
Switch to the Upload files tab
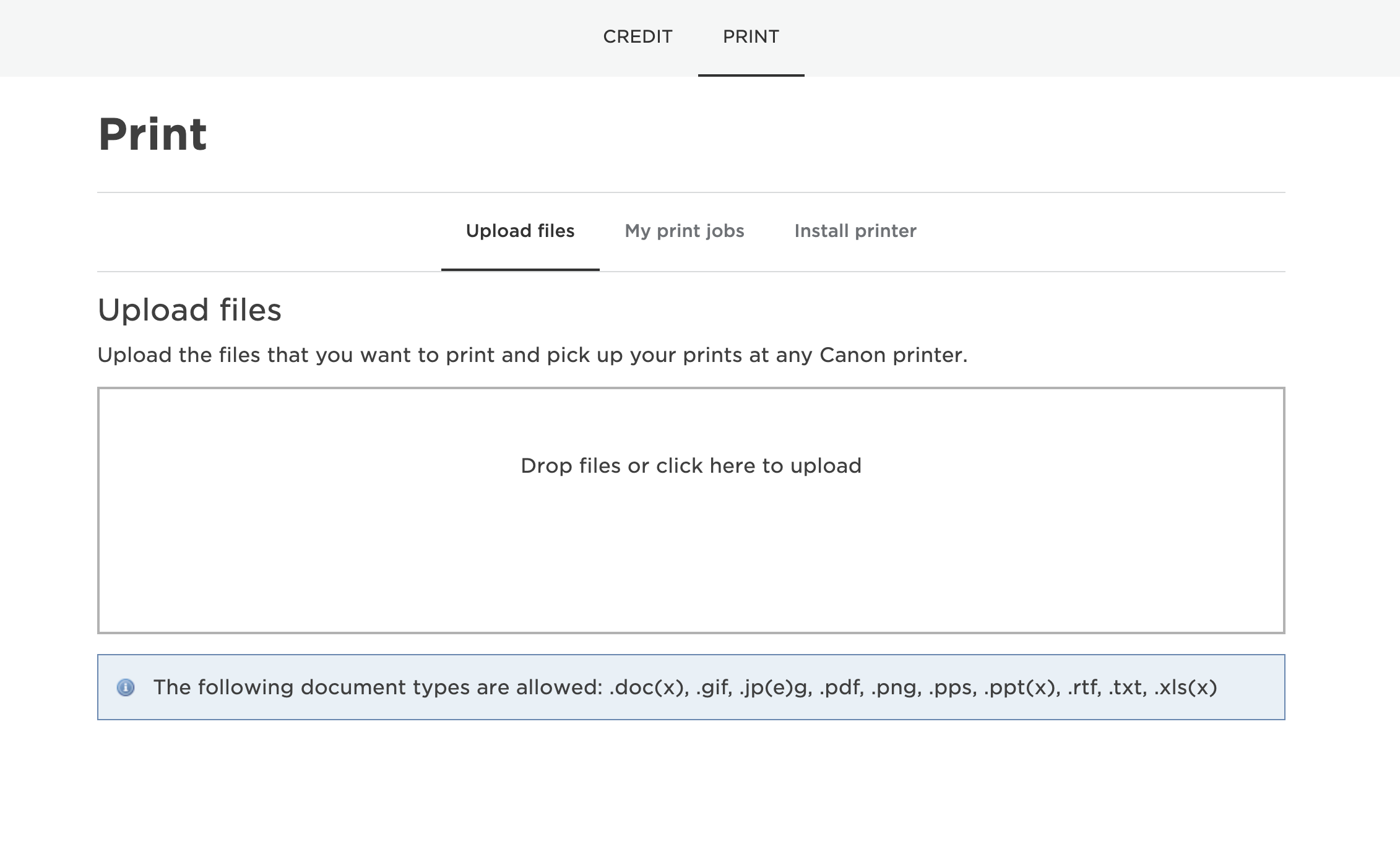coord(520,231)
